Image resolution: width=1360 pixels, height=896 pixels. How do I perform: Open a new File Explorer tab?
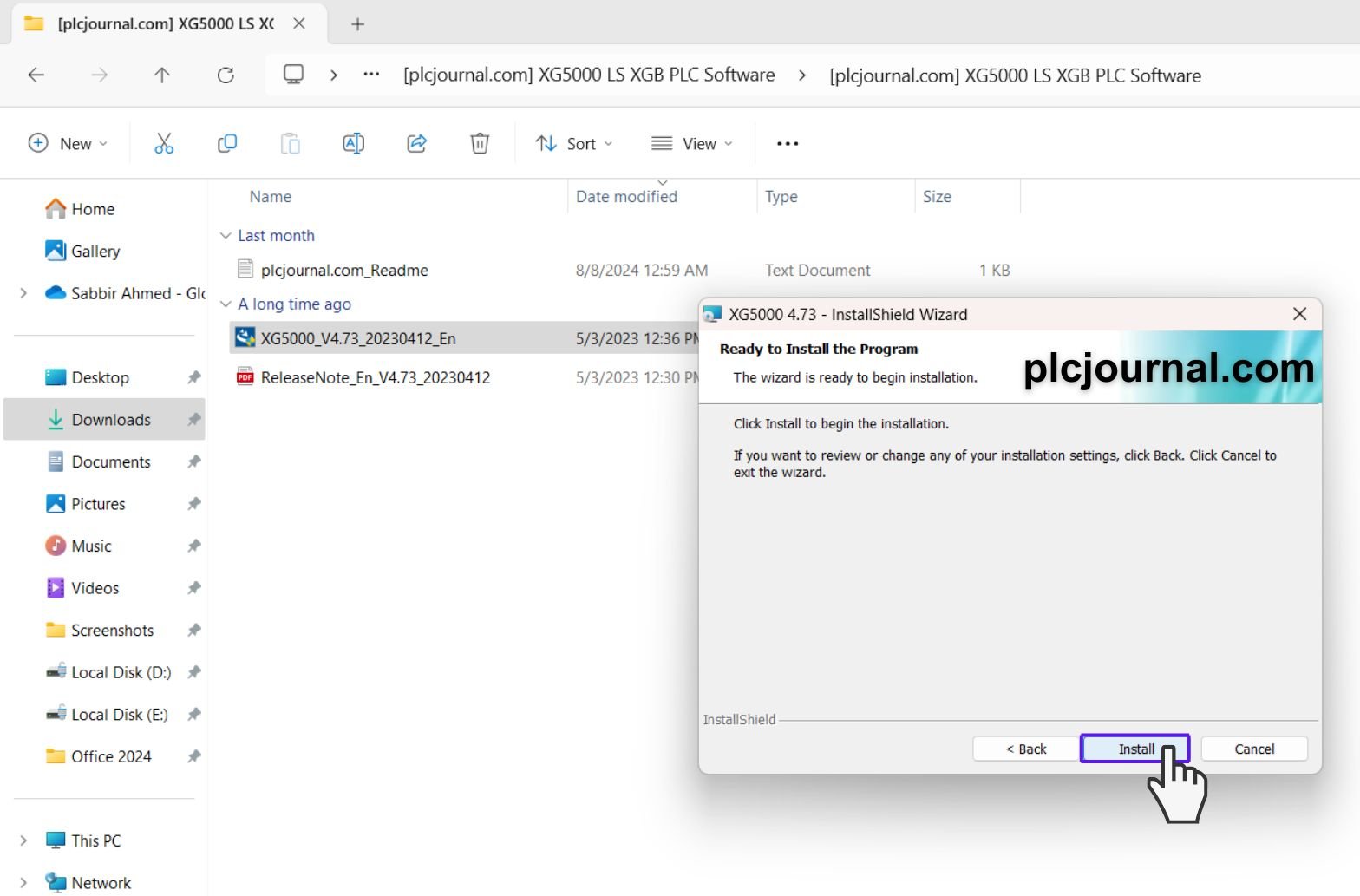(357, 24)
